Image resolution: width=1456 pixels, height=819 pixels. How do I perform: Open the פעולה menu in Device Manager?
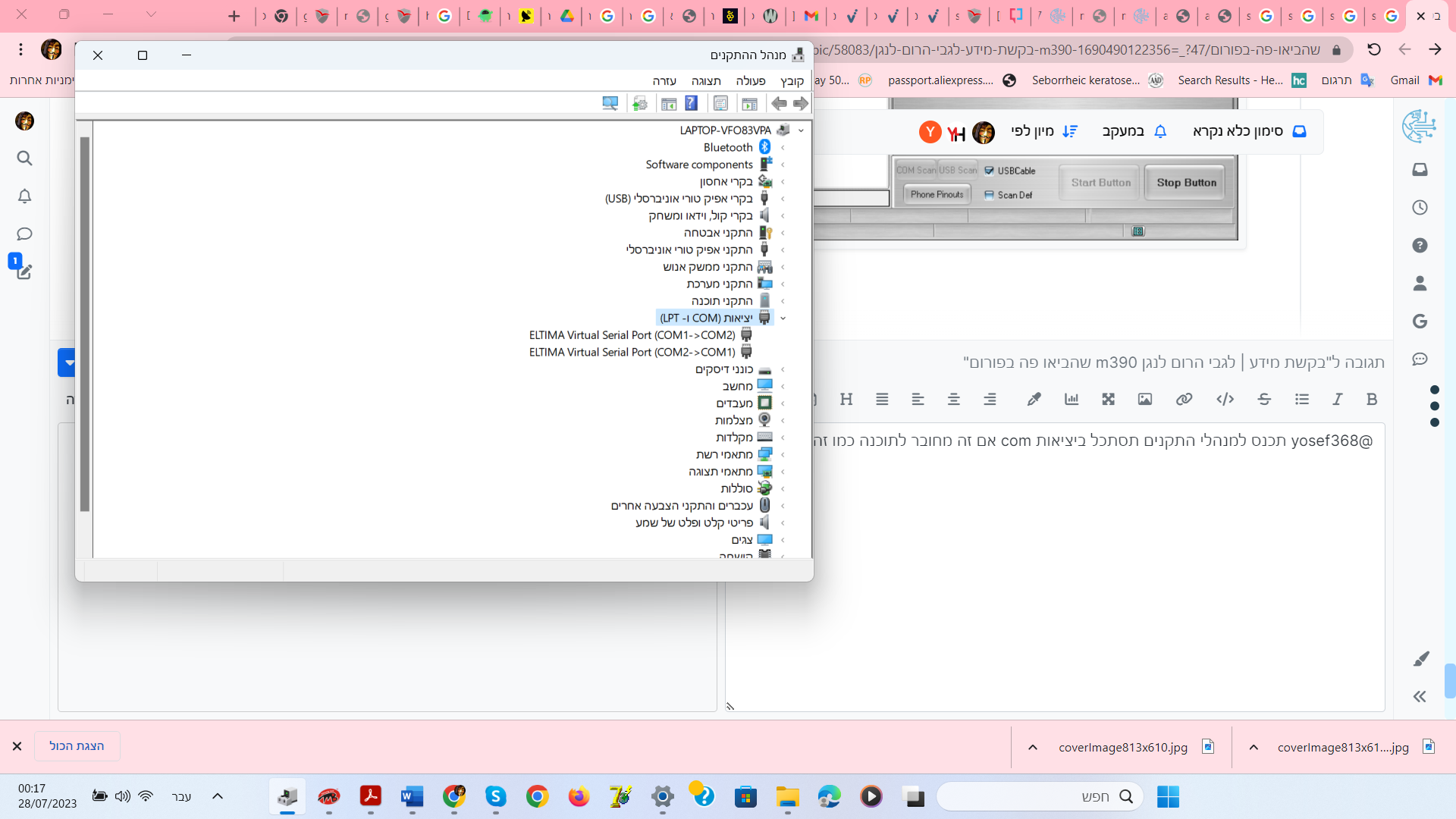click(751, 80)
